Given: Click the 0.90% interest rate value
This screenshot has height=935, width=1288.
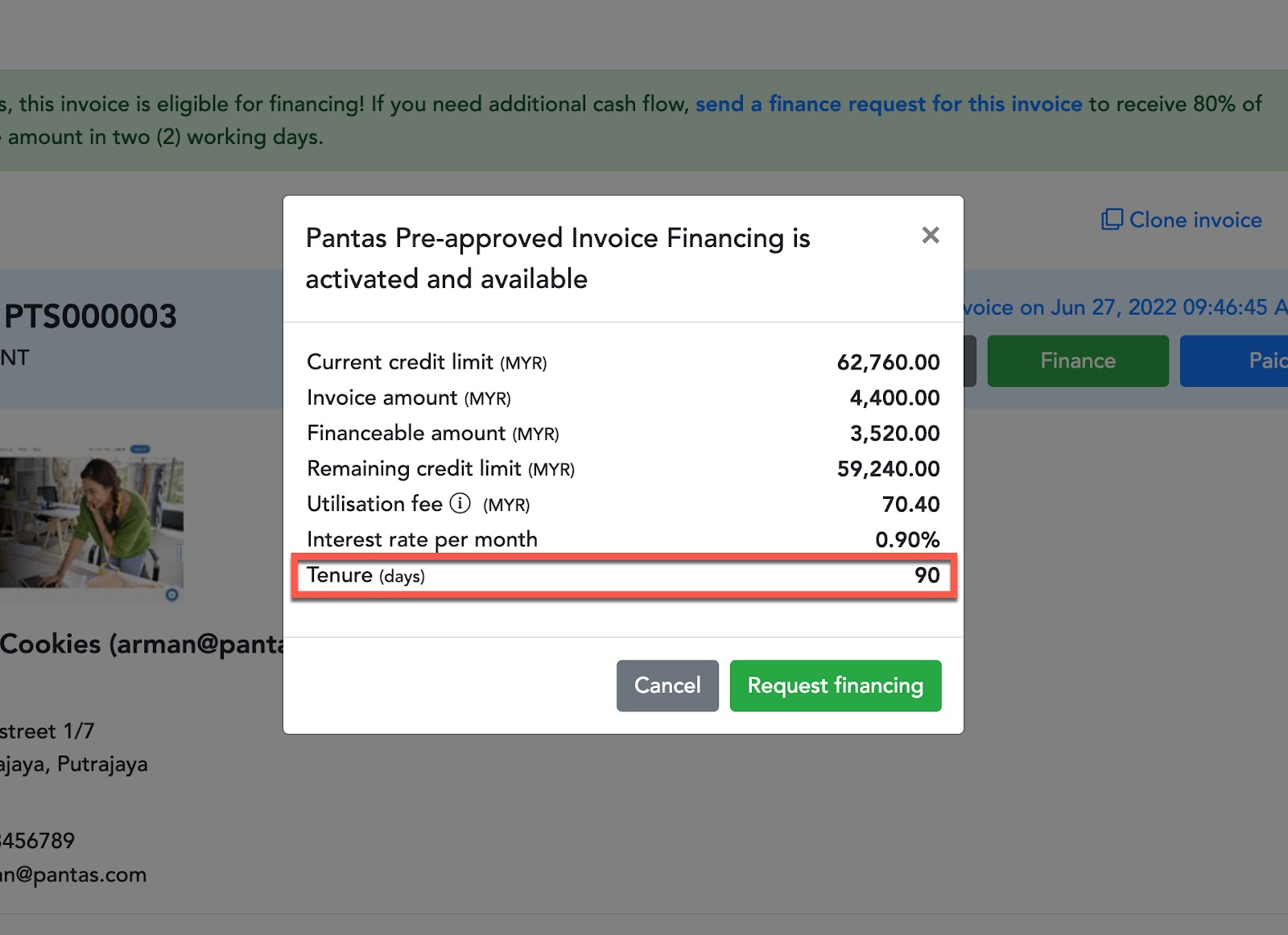Looking at the screenshot, I should point(907,539).
